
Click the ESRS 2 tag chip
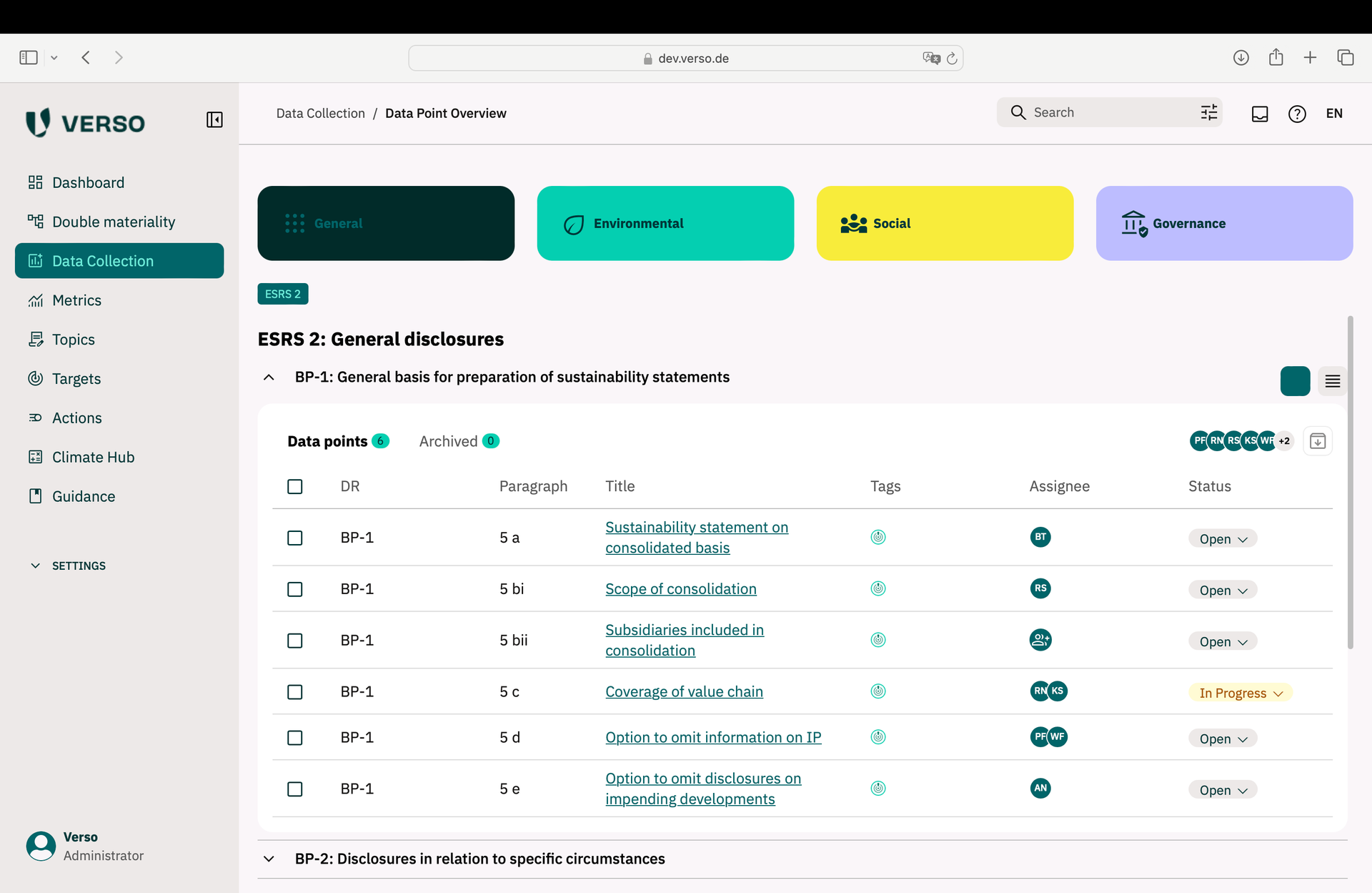(x=283, y=294)
